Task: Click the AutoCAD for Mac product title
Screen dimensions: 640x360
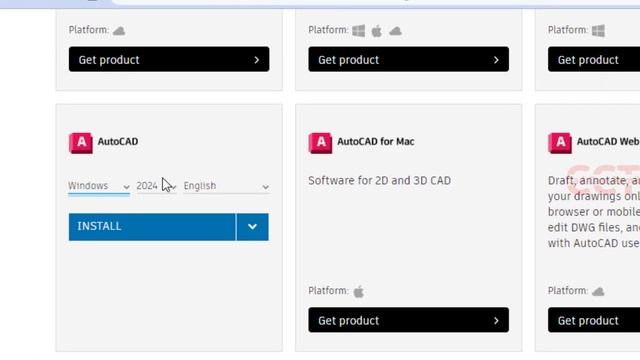Action: 376,142
